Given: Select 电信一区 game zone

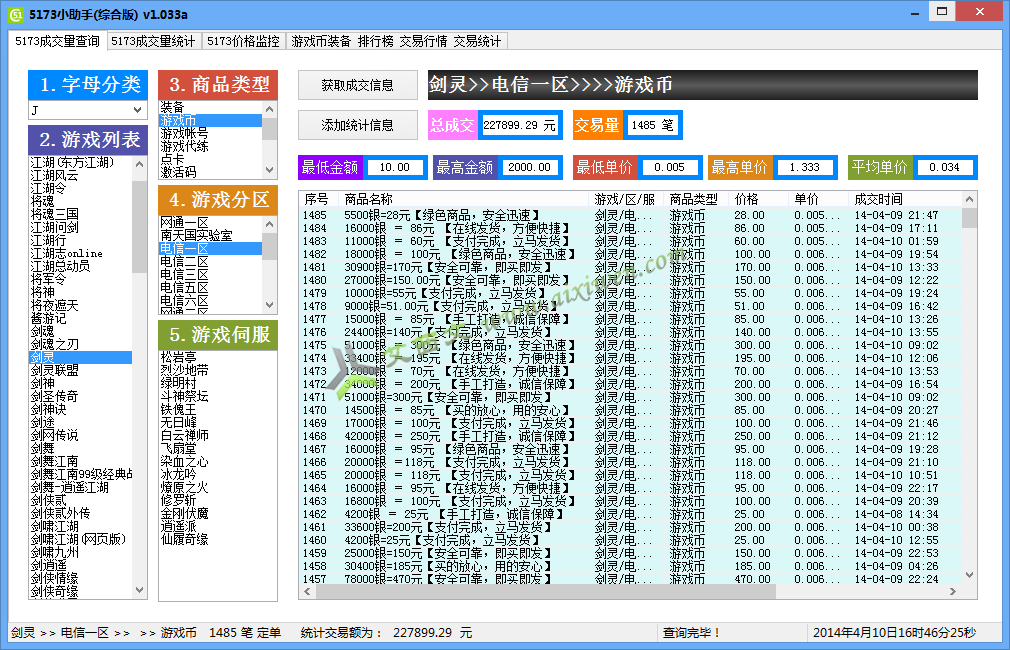Looking at the screenshot, I should coord(211,249).
